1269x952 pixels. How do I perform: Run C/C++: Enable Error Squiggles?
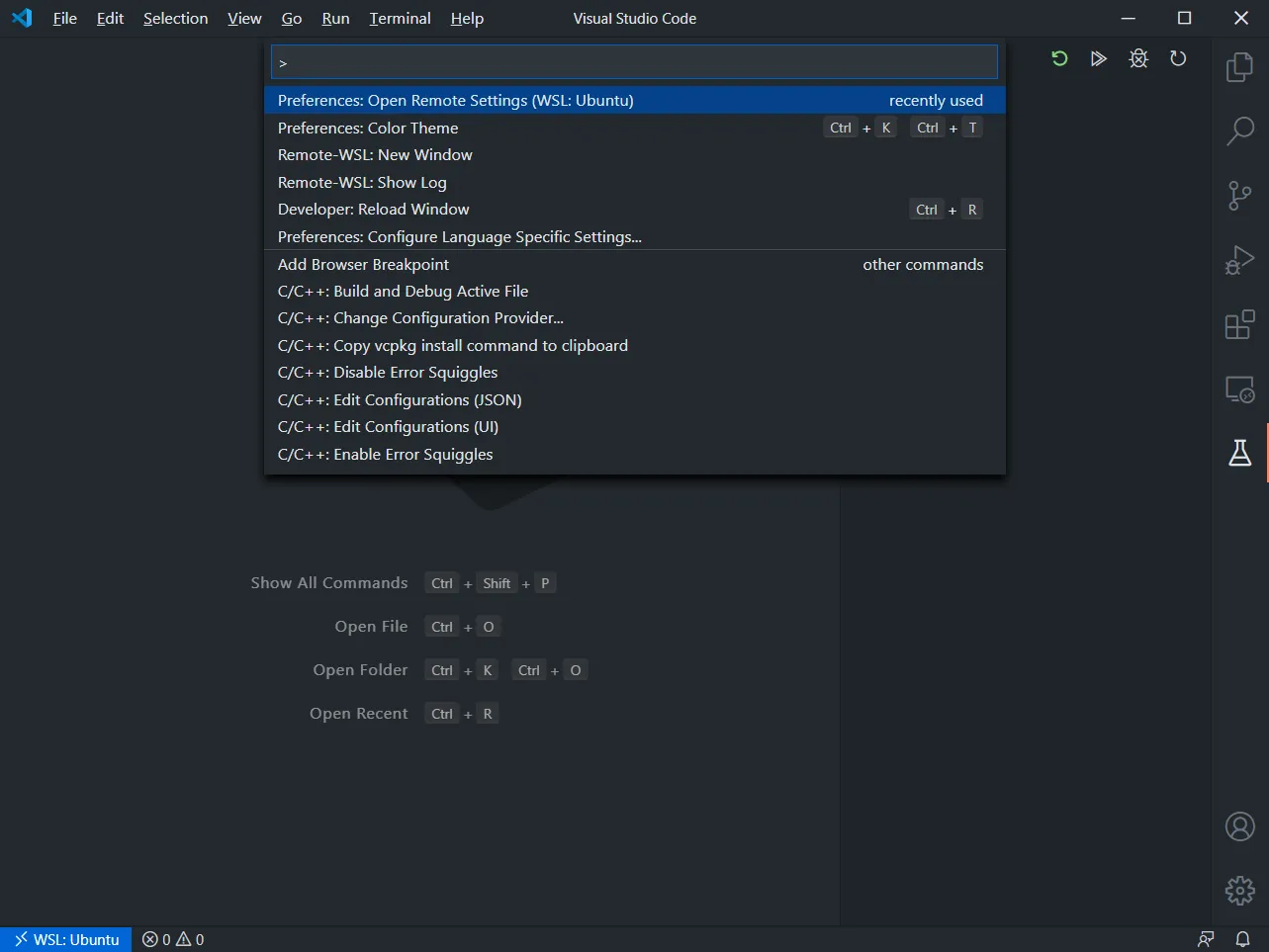(635, 454)
